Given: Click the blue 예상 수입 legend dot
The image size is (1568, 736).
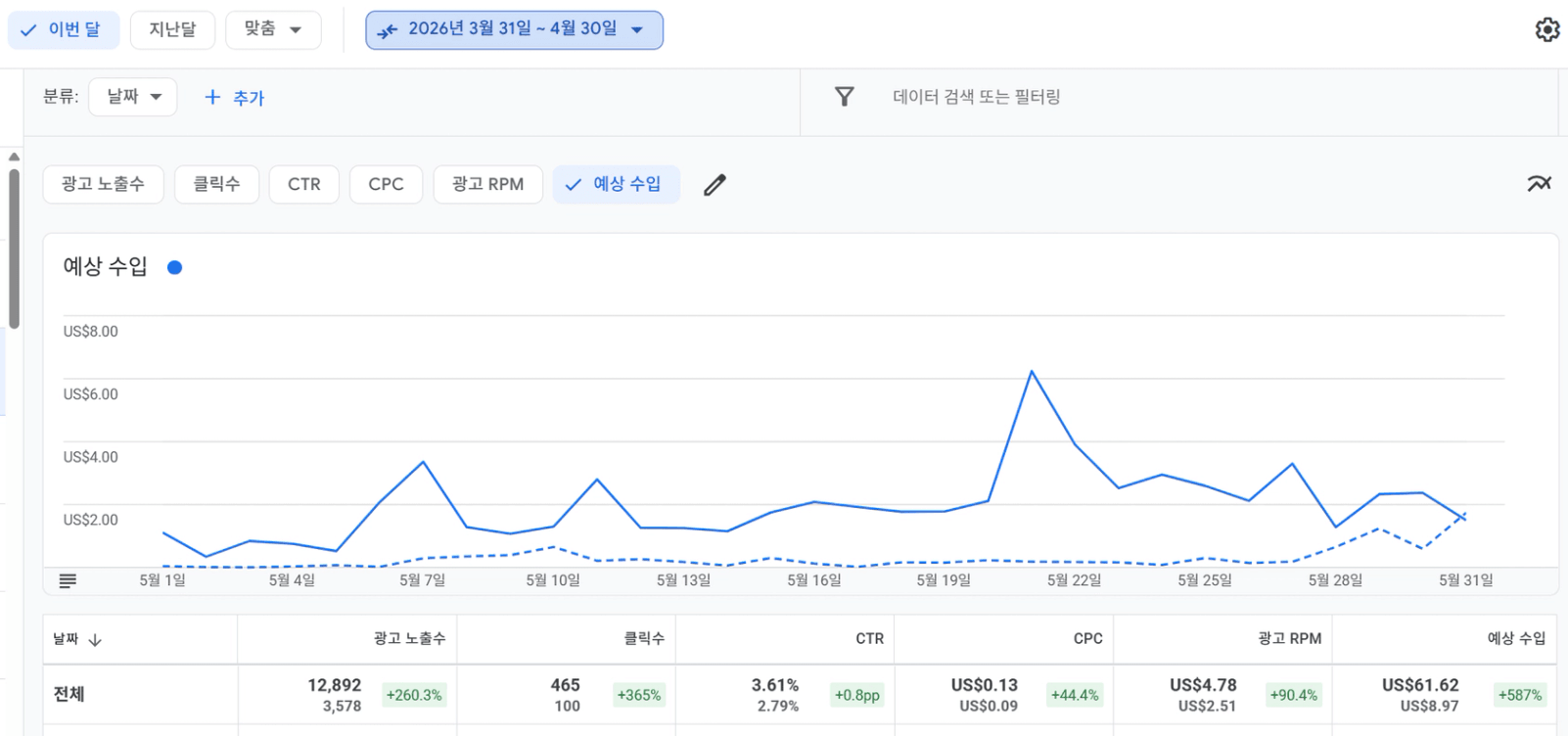Looking at the screenshot, I should coord(174,267).
